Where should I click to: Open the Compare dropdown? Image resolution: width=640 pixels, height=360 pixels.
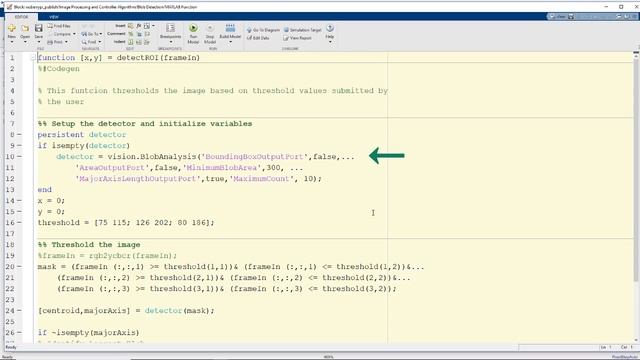pos(74,34)
